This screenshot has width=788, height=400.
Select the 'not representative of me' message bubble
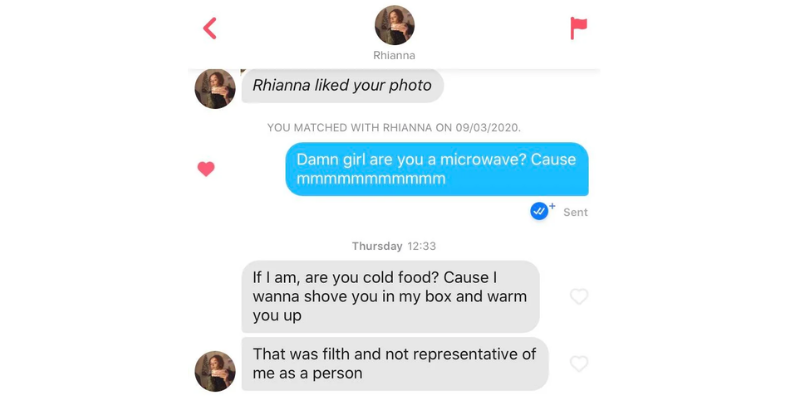[x=395, y=364]
